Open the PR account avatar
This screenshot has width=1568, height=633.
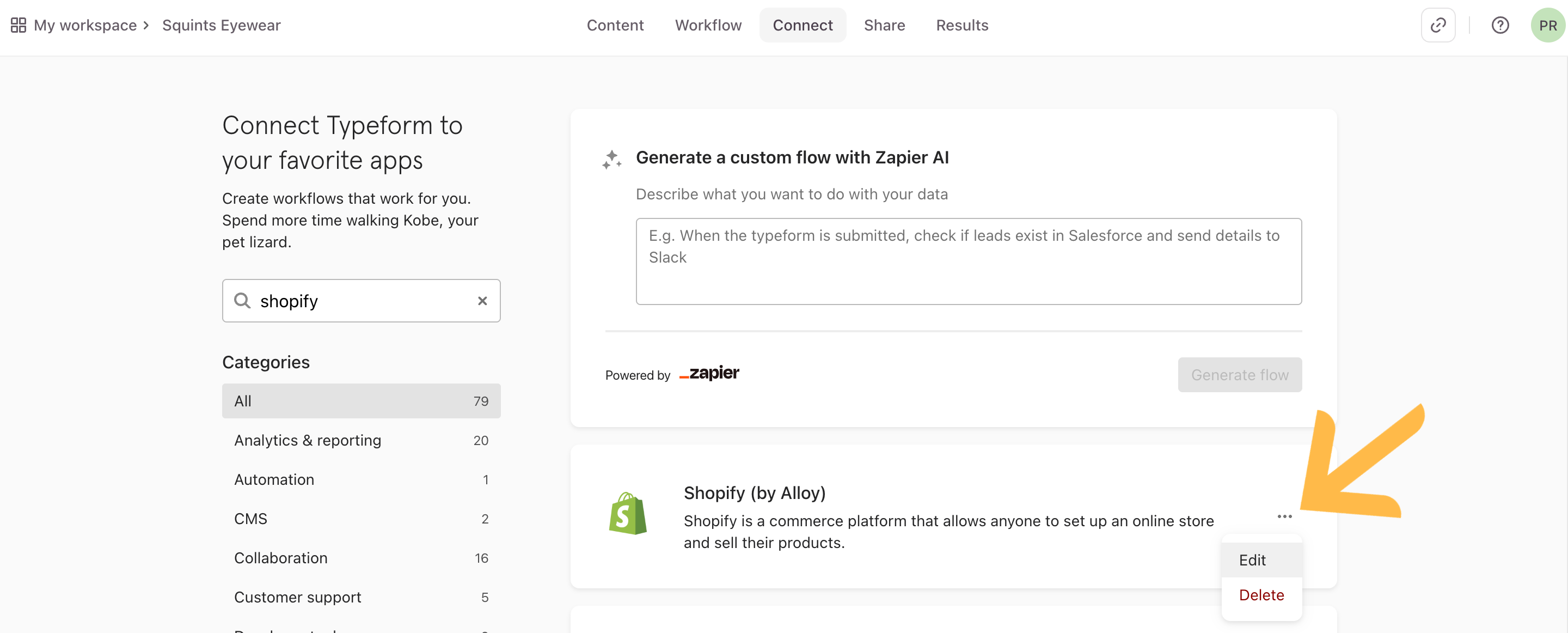coord(1547,25)
